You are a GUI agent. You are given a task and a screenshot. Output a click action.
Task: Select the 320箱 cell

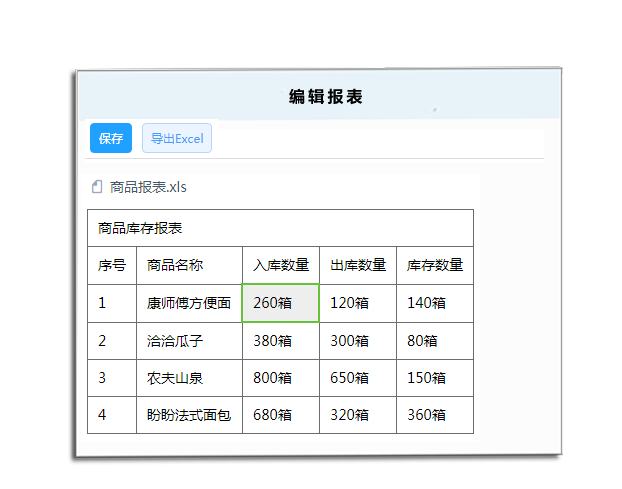click(x=358, y=415)
